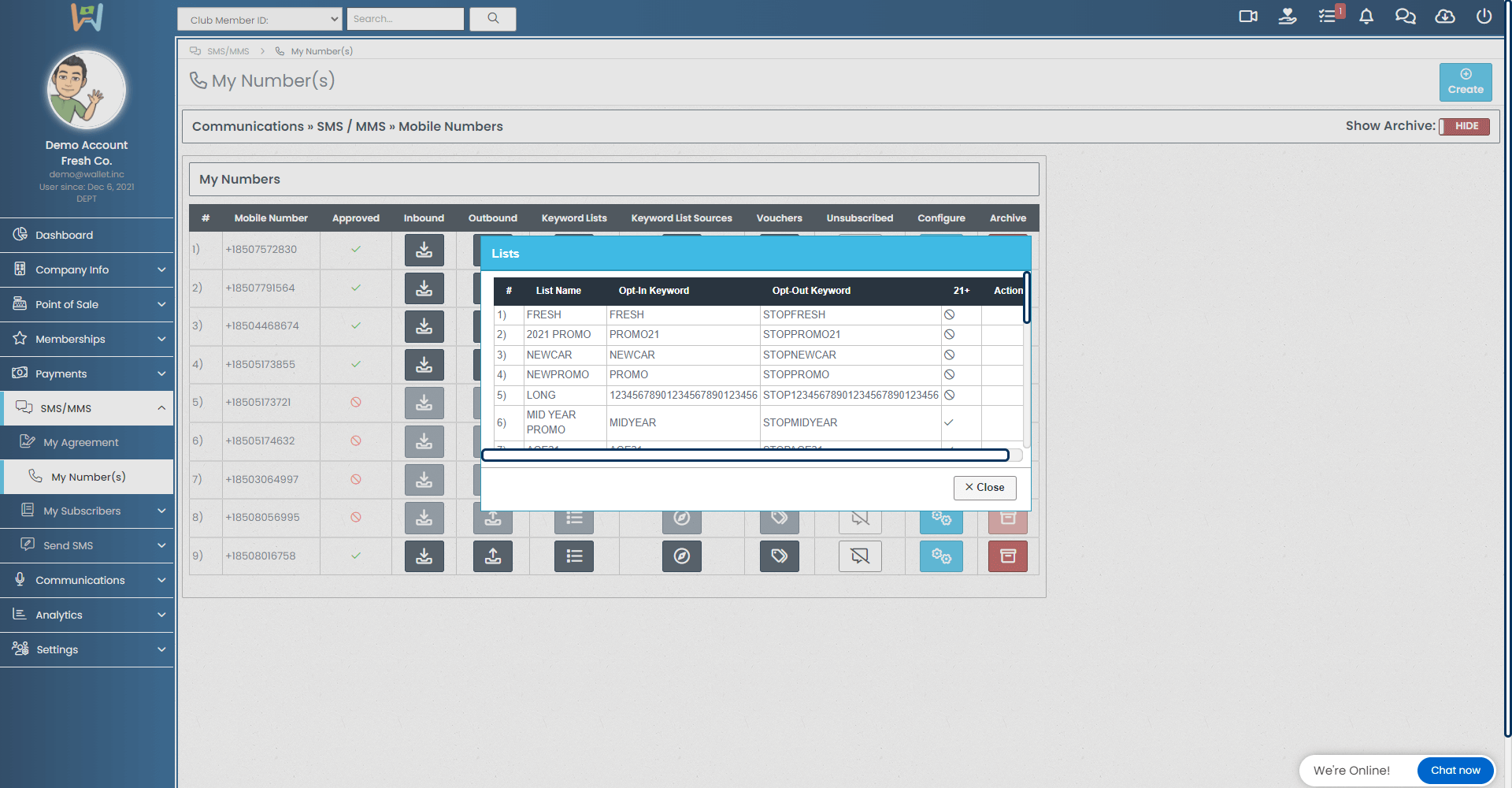Toggle the Show Archive HIDE switch
1512x788 pixels.
[x=1465, y=126]
